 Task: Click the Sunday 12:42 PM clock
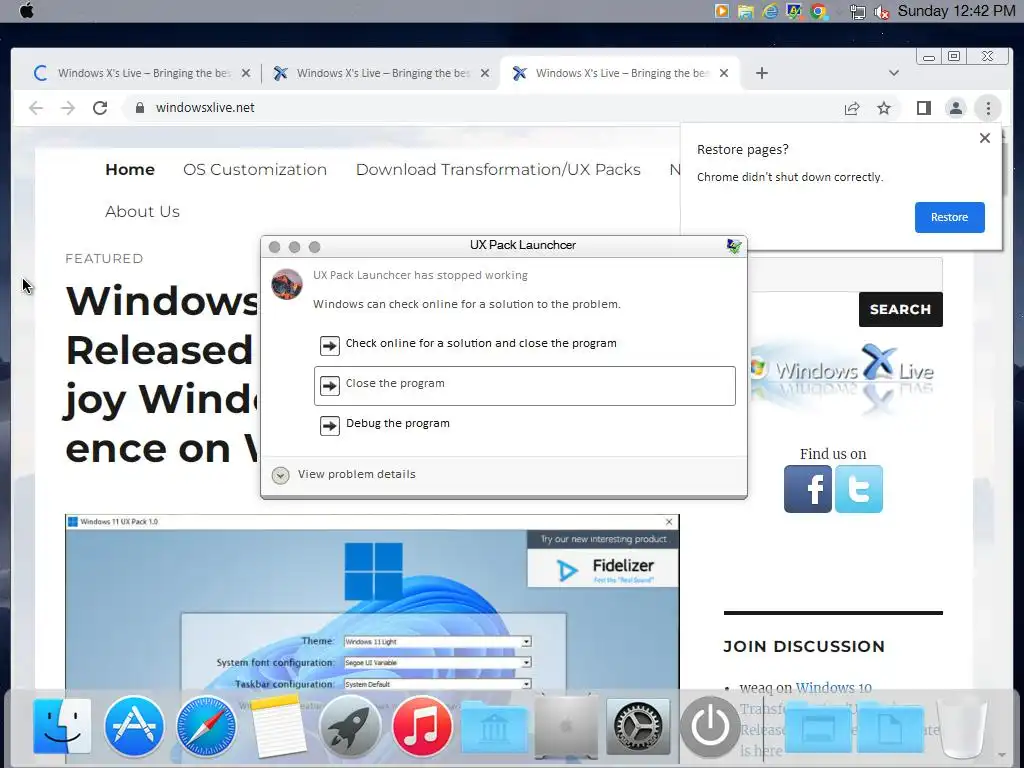tap(956, 11)
